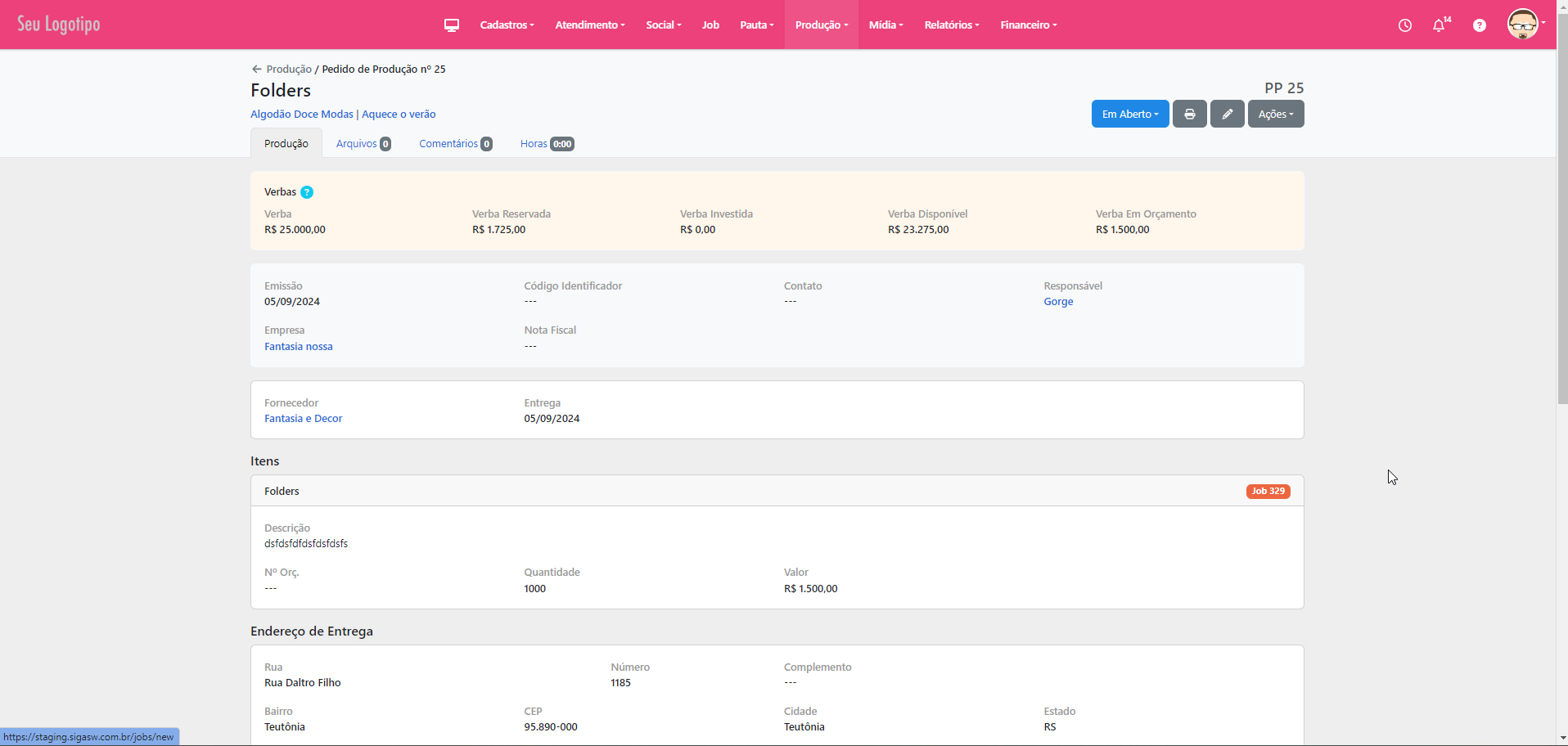The image size is (1568, 746).
Task: Expand the Em Aberto status dropdown
Action: pyautogui.click(x=1129, y=115)
